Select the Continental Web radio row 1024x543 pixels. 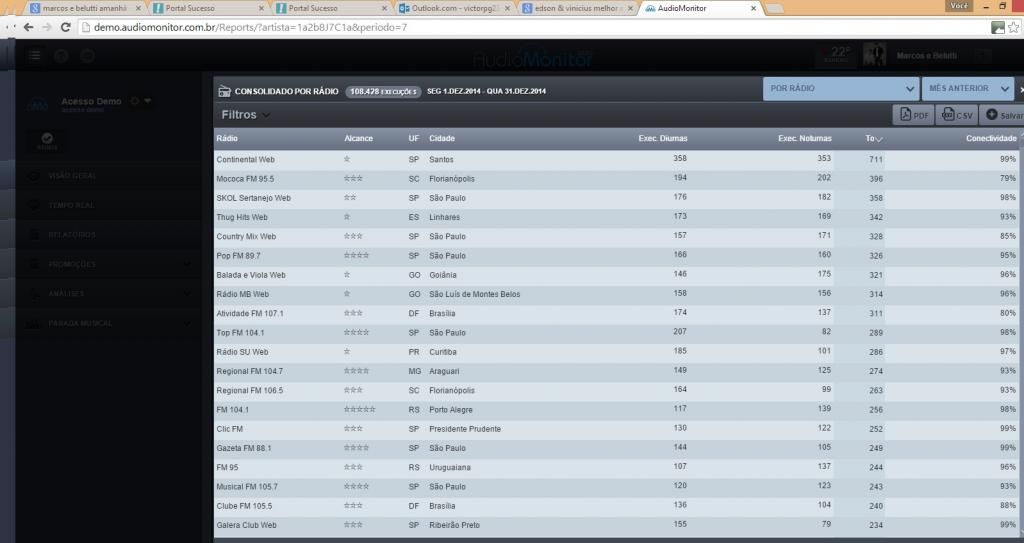[x=245, y=159]
